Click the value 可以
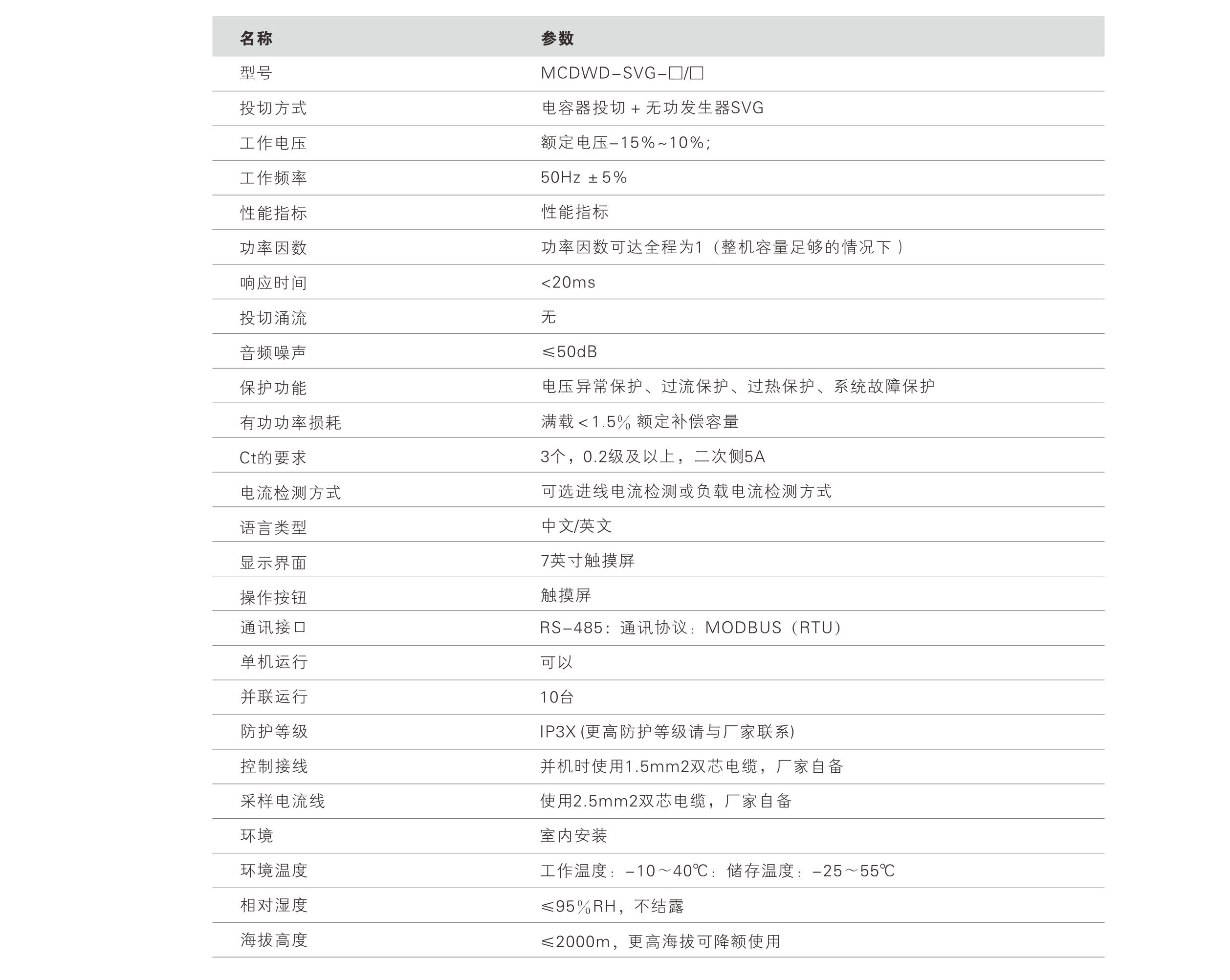Screen dimensions: 1230x980 556,662
